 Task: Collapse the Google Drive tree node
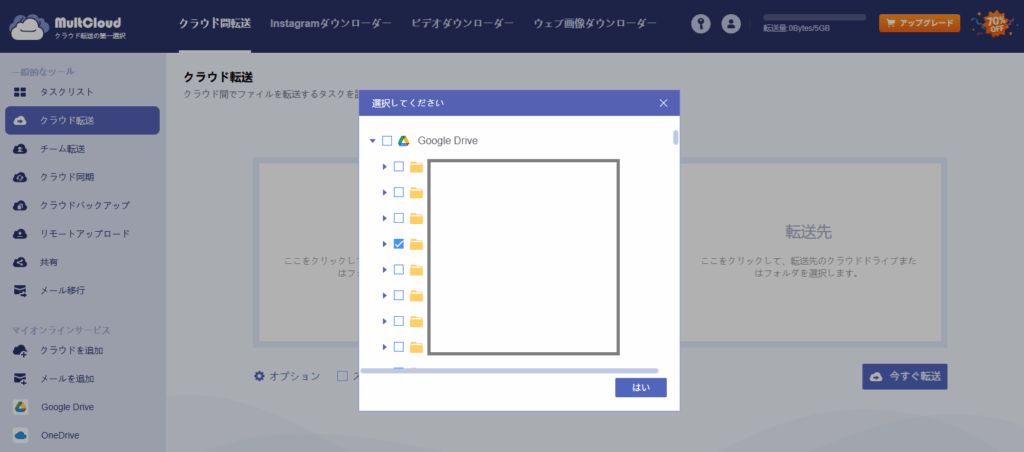point(373,141)
